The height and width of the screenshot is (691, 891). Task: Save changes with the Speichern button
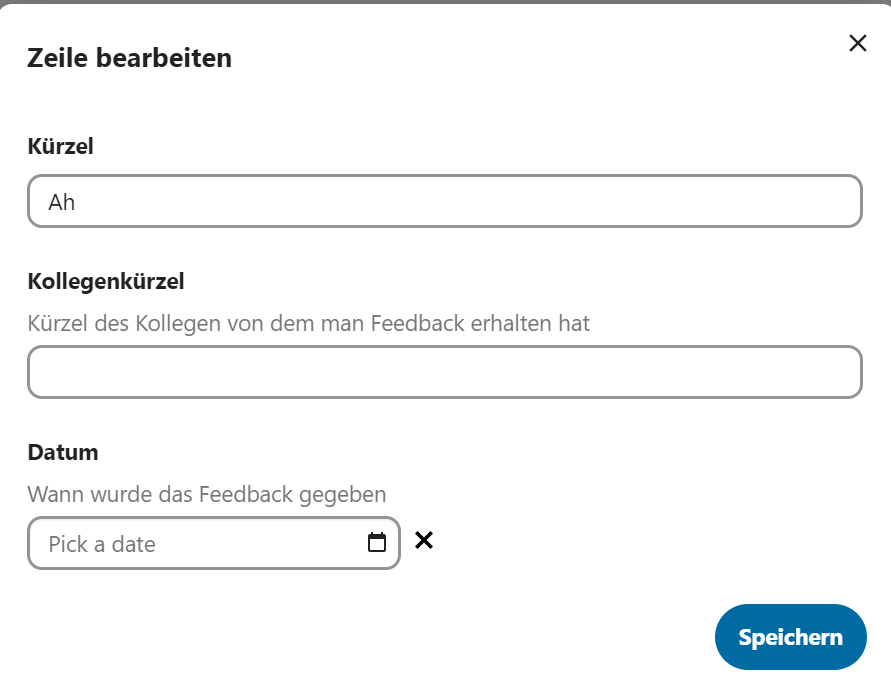click(x=790, y=637)
